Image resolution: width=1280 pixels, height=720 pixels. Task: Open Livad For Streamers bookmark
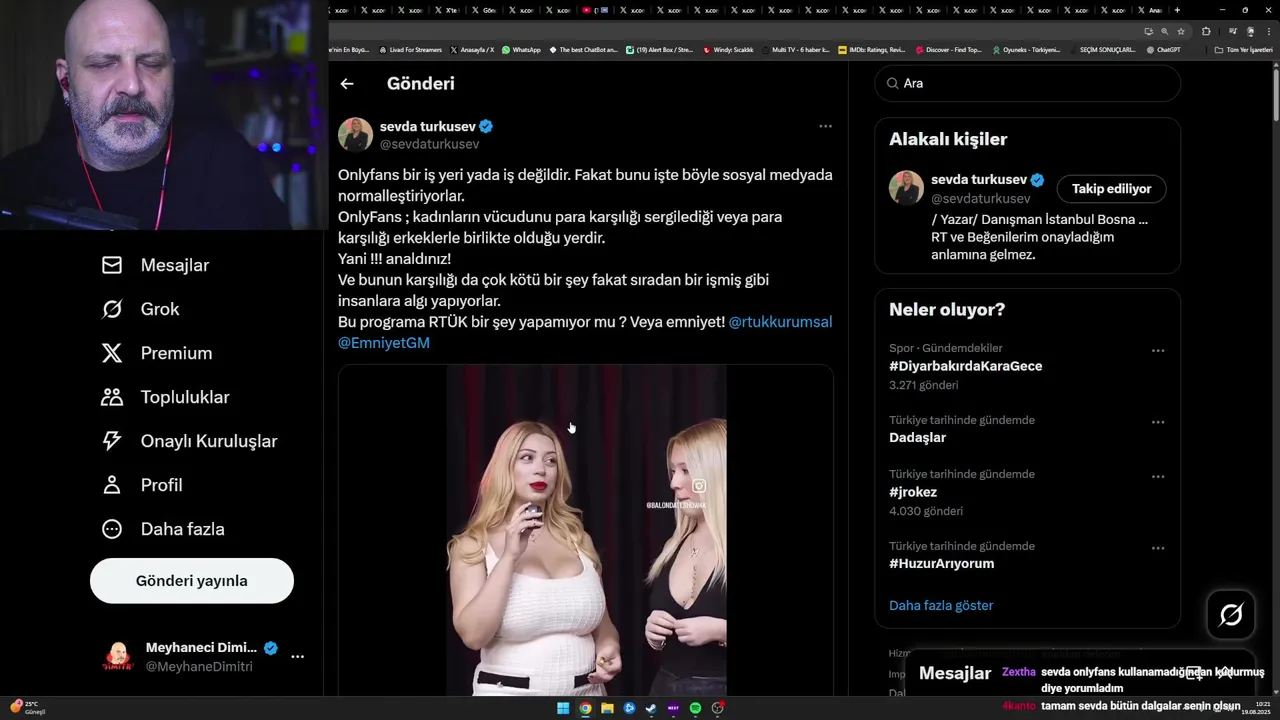[x=410, y=50]
